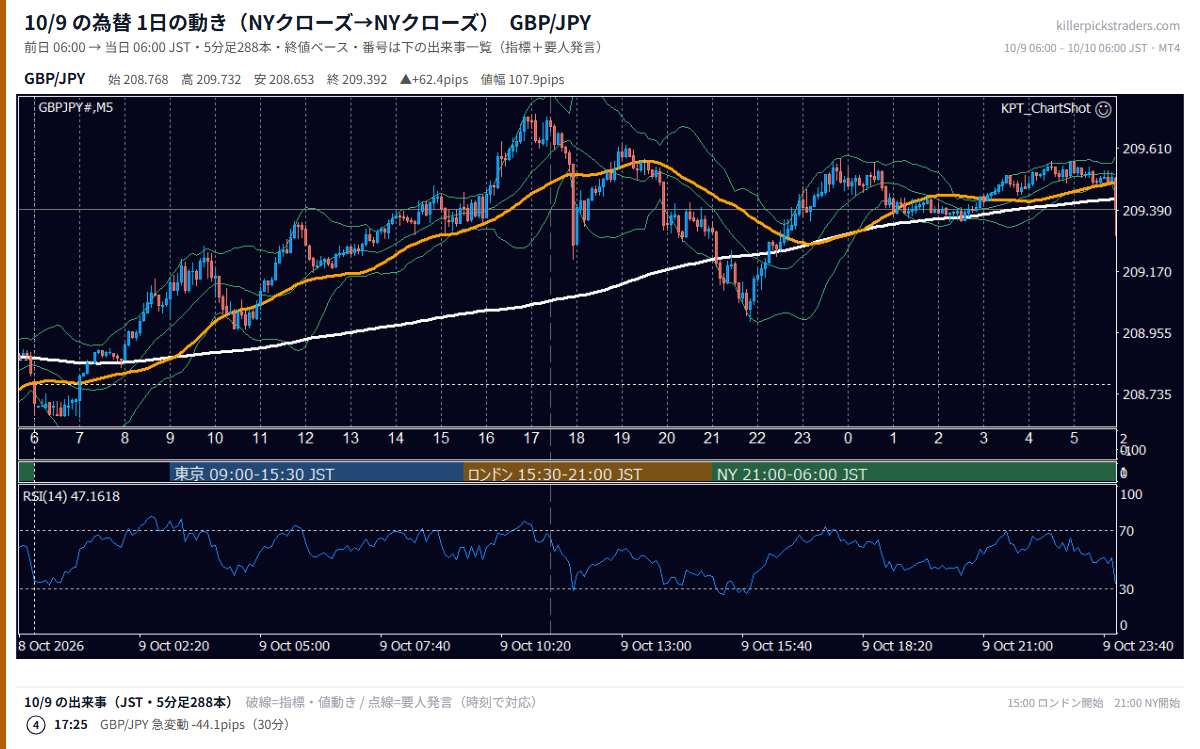Click the KPT_ChartShot smiley face icon
1200x749 pixels.
pos(1103,109)
